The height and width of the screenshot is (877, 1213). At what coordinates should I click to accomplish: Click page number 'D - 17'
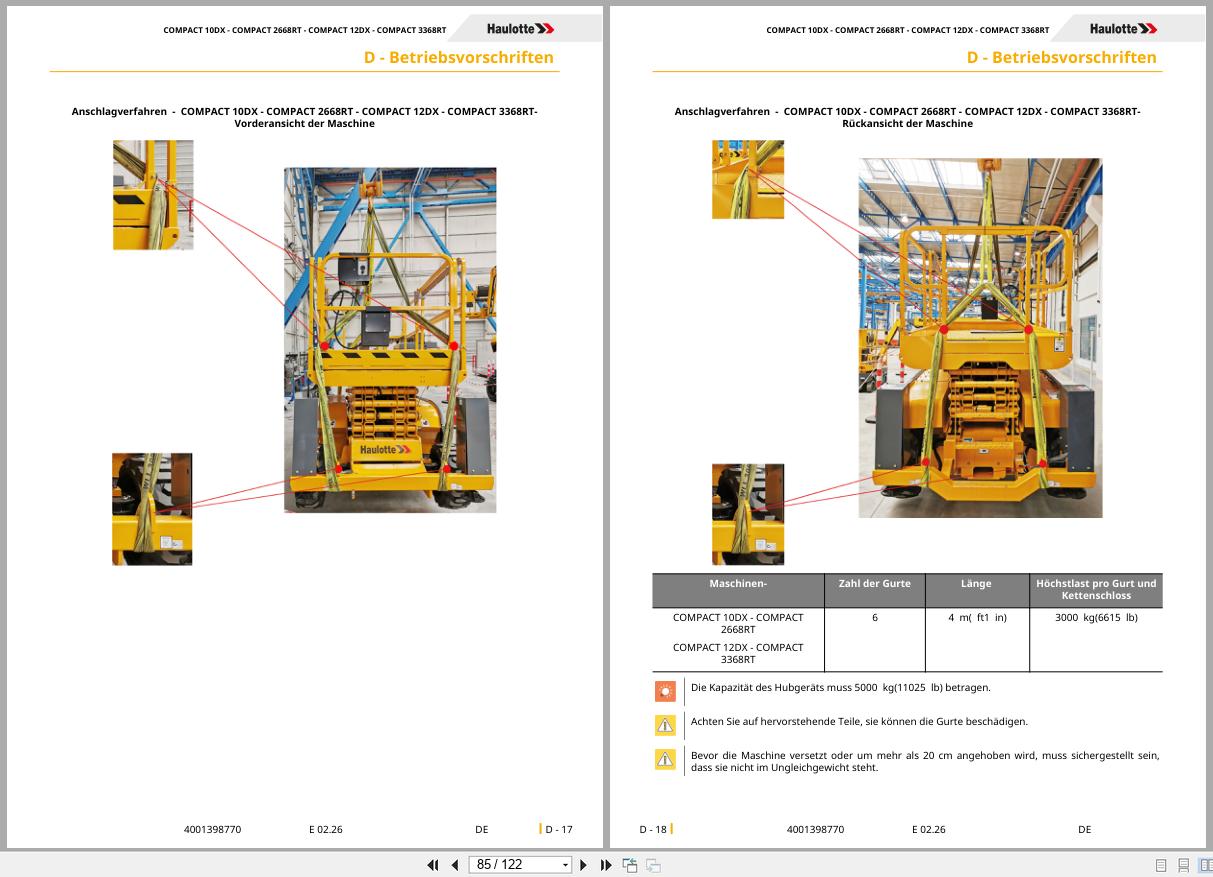pyautogui.click(x=559, y=830)
